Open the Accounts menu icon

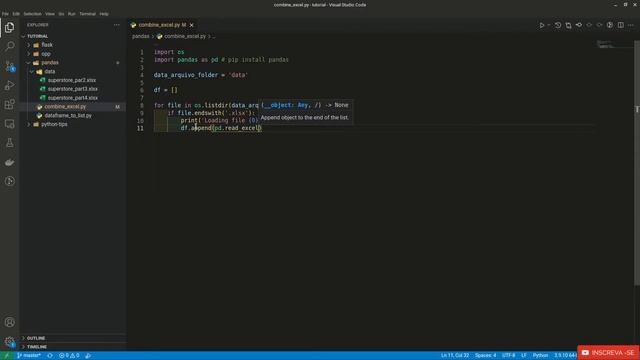(x=9, y=322)
